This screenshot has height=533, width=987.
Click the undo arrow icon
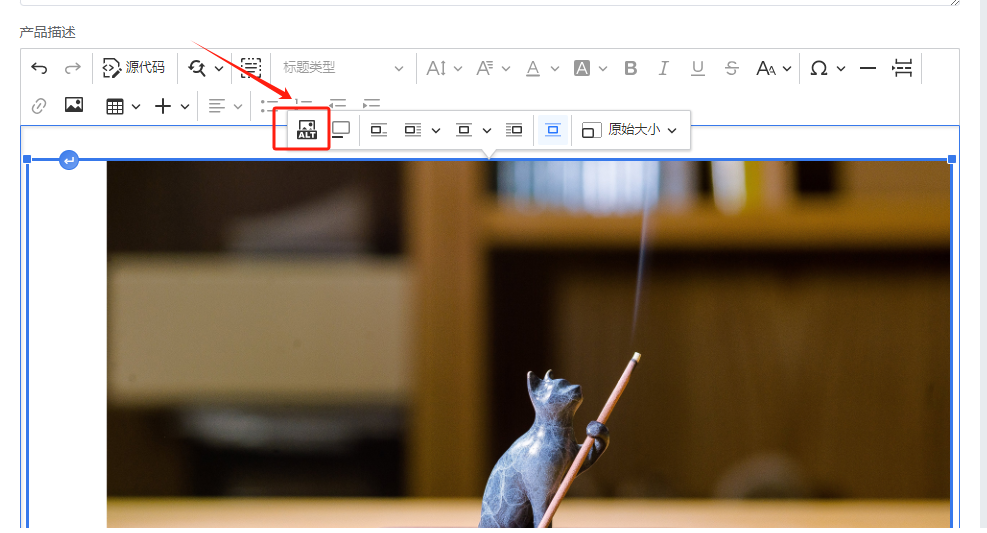(x=39, y=68)
